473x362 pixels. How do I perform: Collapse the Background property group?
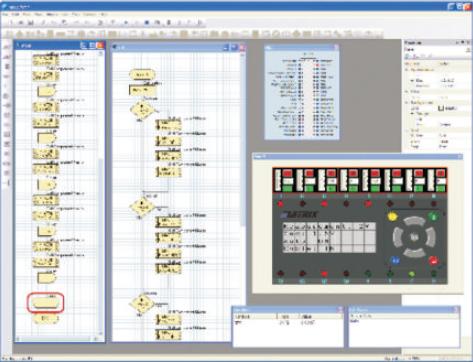407,103
